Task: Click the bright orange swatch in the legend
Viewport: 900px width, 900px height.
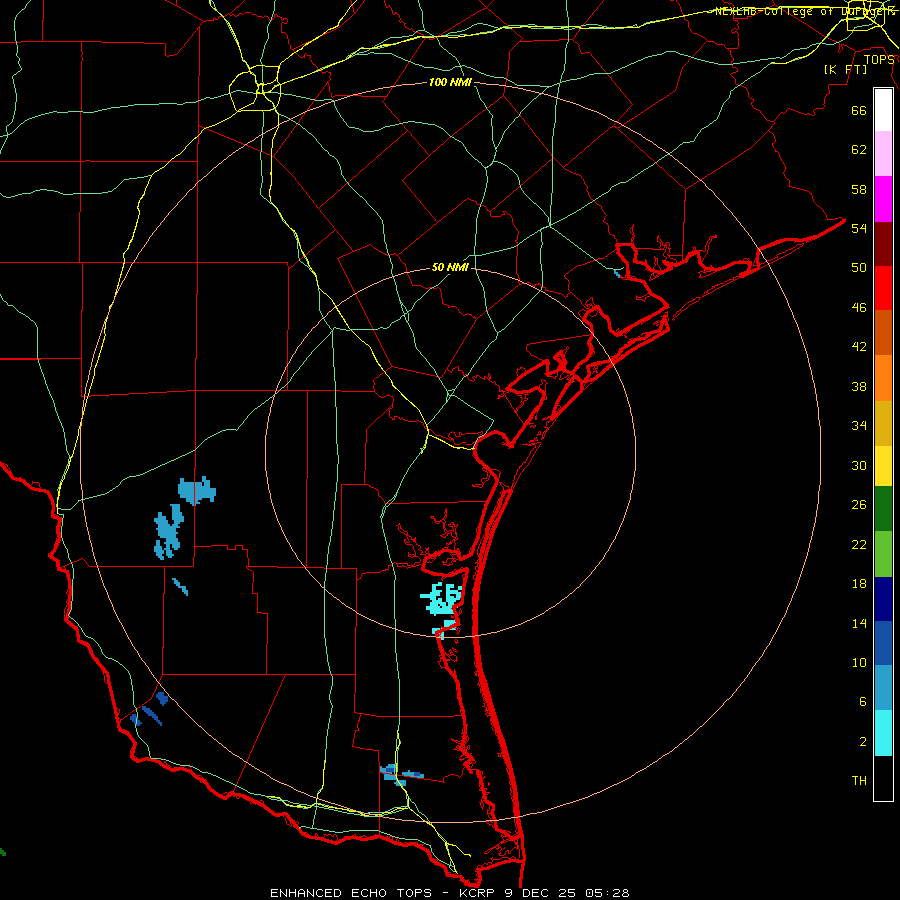Action: (x=883, y=378)
